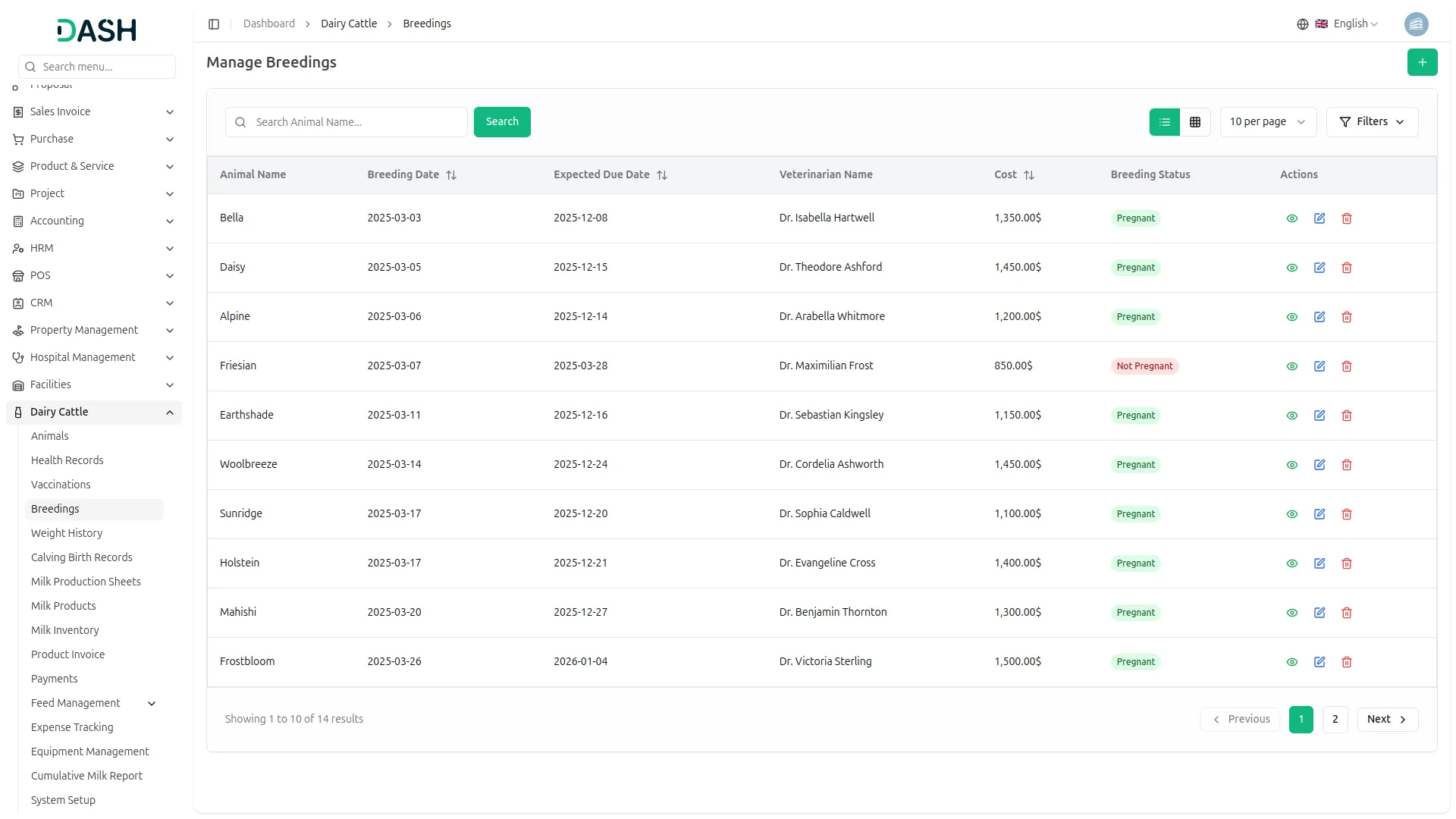Sort by Cost column

(1028, 175)
